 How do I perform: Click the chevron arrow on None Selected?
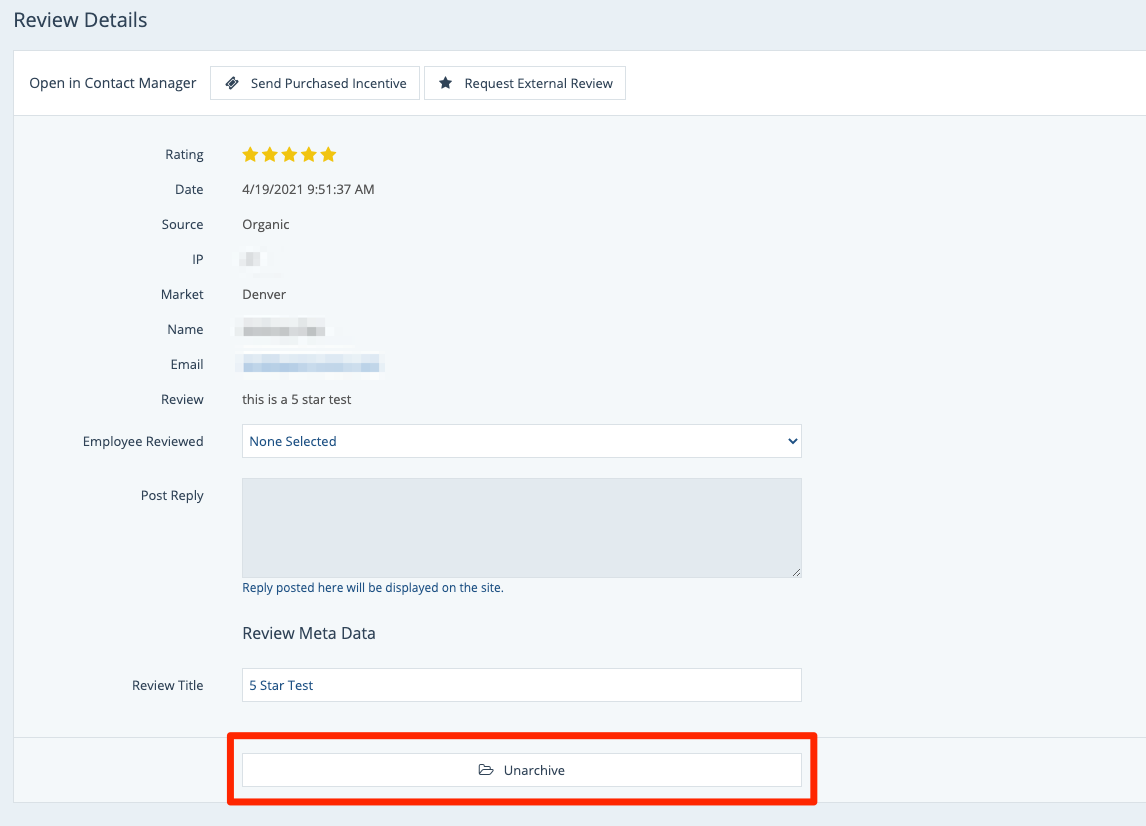(792, 441)
